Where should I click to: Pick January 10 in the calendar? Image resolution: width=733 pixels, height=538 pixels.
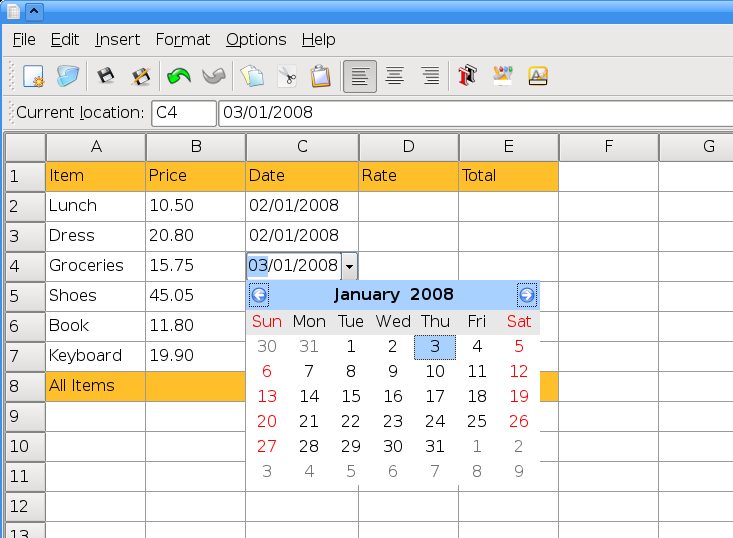click(435, 372)
